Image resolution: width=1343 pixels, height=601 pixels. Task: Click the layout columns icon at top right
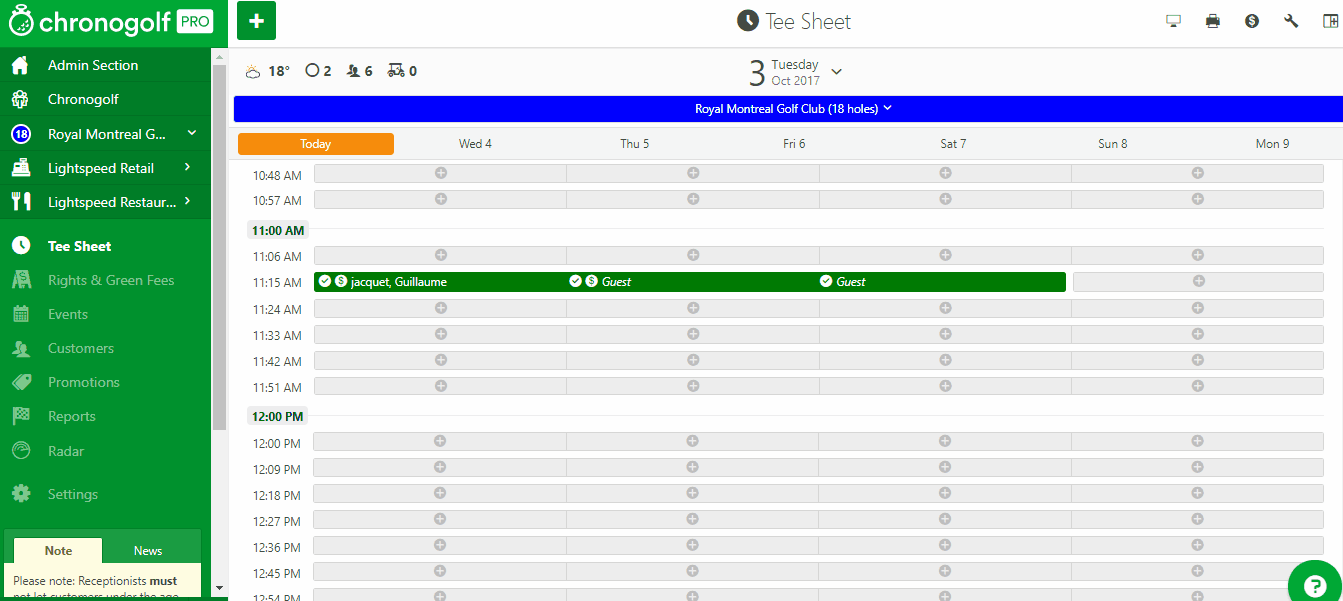point(1329,21)
